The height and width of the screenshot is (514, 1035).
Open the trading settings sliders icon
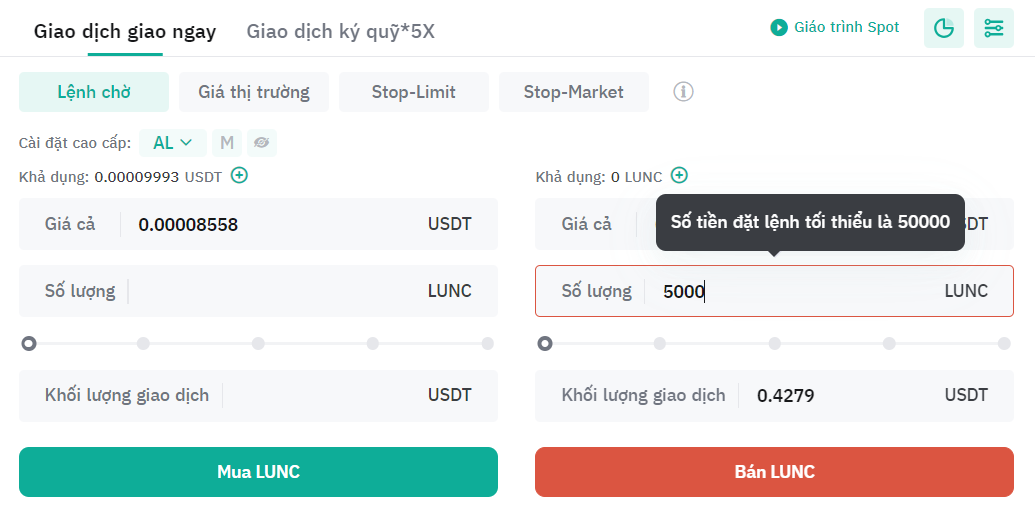(993, 28)
